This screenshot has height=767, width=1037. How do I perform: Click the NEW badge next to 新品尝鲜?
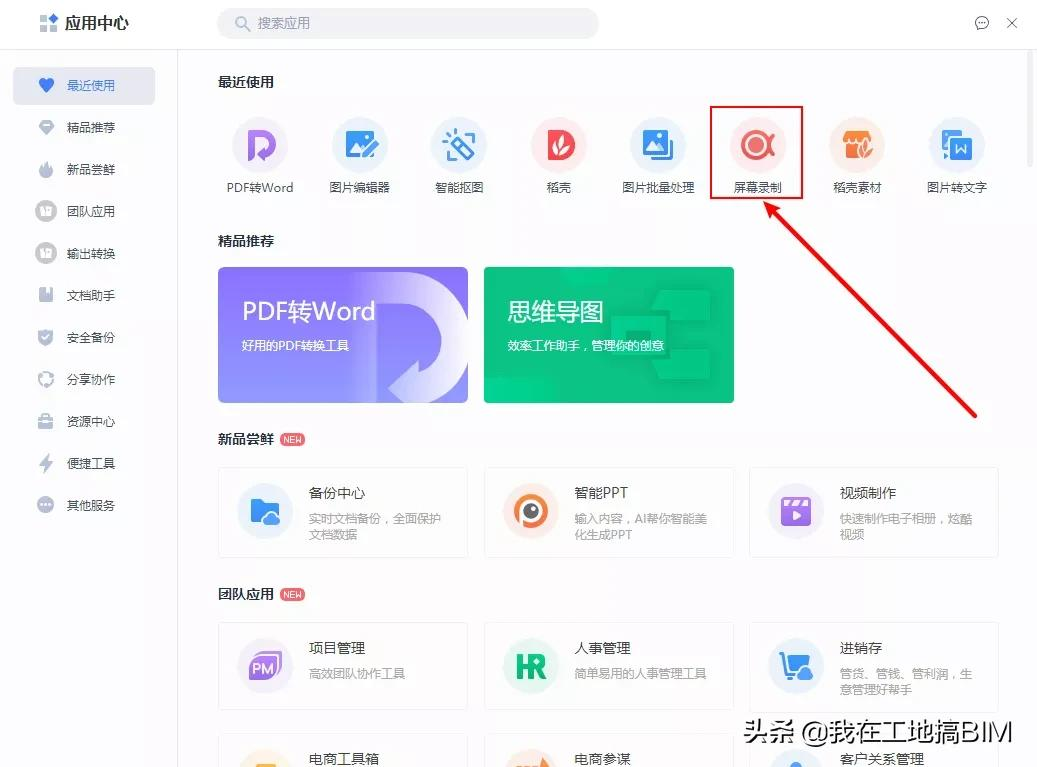[292, 439]
